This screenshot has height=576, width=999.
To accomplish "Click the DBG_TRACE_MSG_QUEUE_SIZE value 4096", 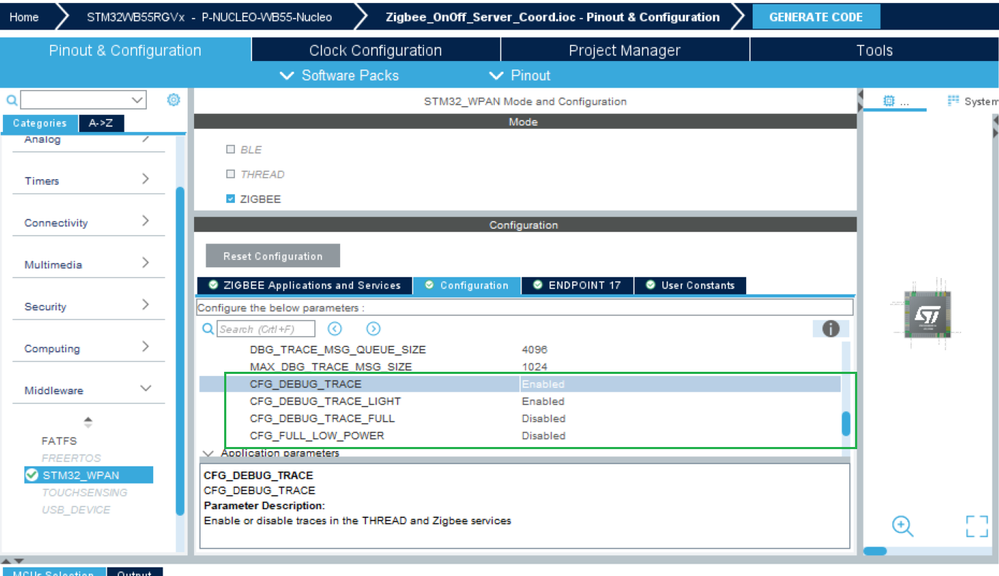I will pyautogui.click(x=534, y=350).
